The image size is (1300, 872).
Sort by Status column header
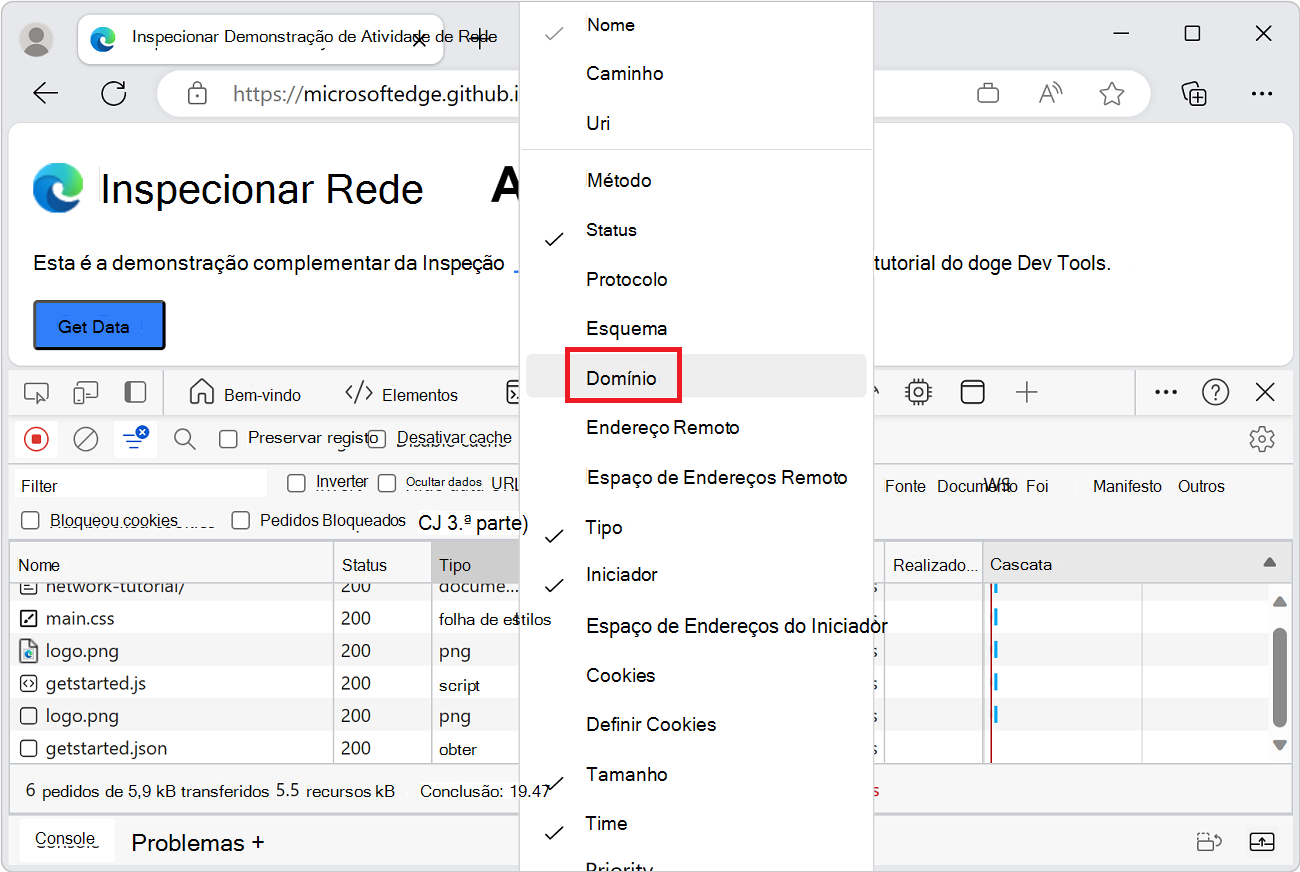(382, 565)
